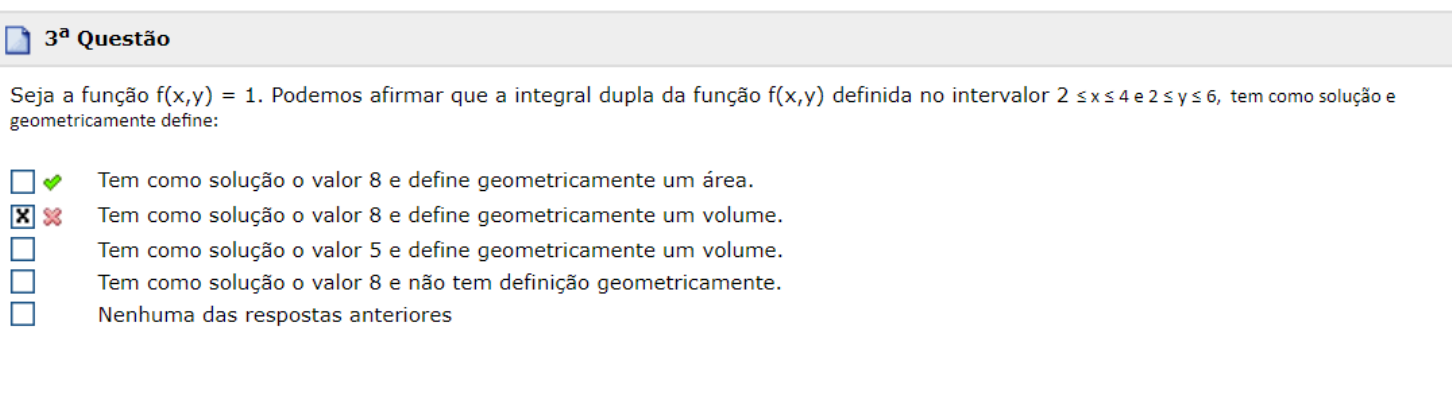Image resolution: width=1452 pixels, height=411 pixels.
Task: Click the document icon beside 3ª Questão
Action: point(18,40)
